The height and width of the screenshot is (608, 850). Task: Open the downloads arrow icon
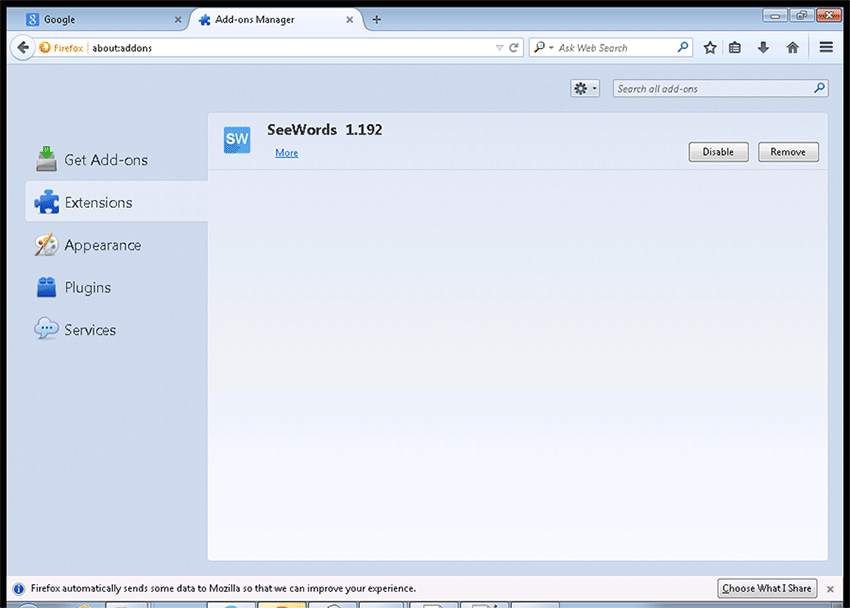763,47
